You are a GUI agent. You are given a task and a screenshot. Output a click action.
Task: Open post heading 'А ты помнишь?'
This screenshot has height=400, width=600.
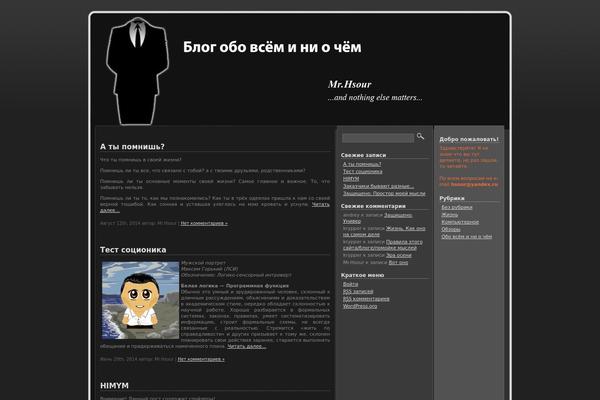(x=132, y=147)
